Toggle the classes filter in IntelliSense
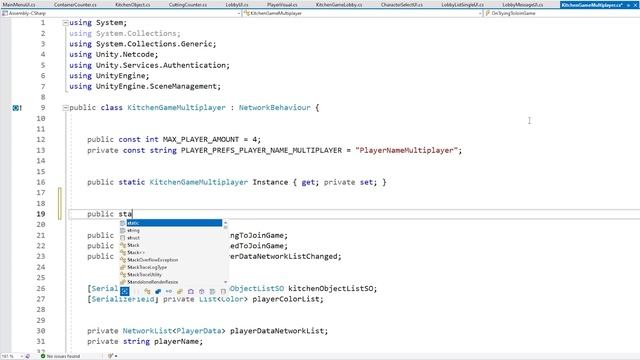Viewport: 640px width, 360px height. coord(147,291)
